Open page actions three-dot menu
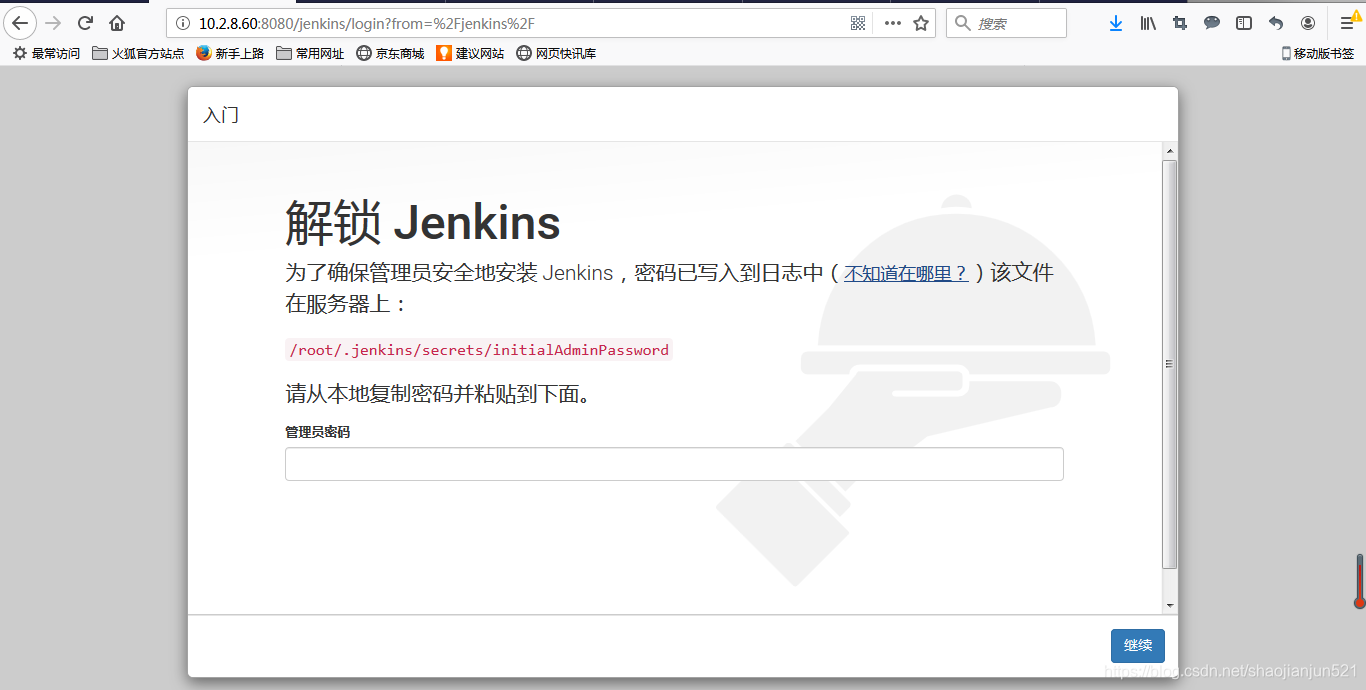Screen dimensions: 1366x690 (x=893, y=23)
